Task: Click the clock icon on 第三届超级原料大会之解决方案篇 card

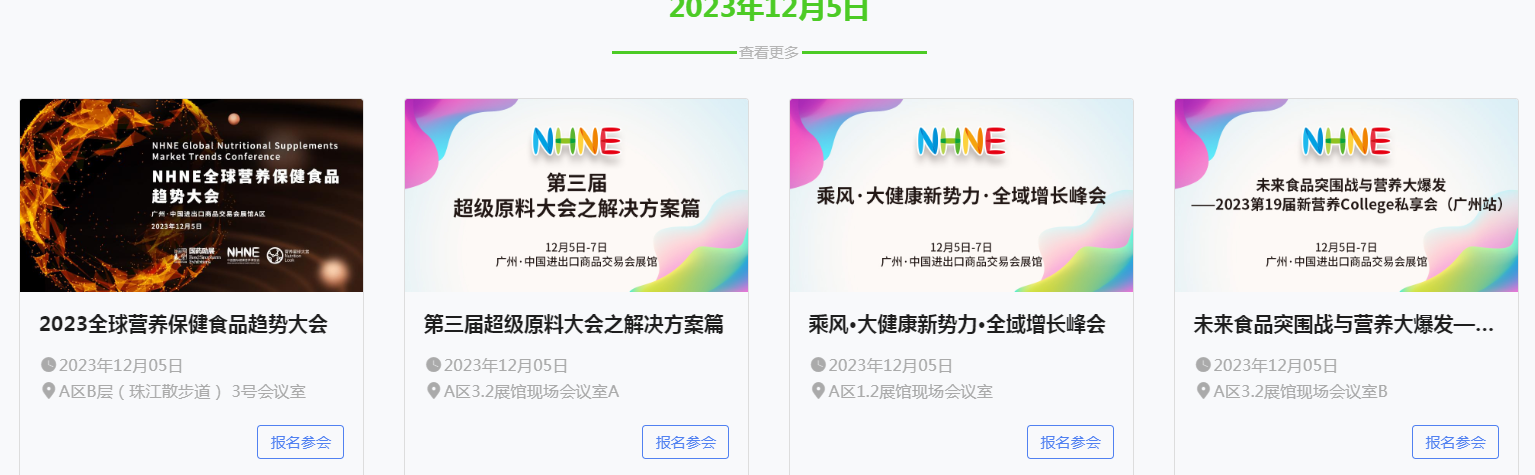Action: 433,365
